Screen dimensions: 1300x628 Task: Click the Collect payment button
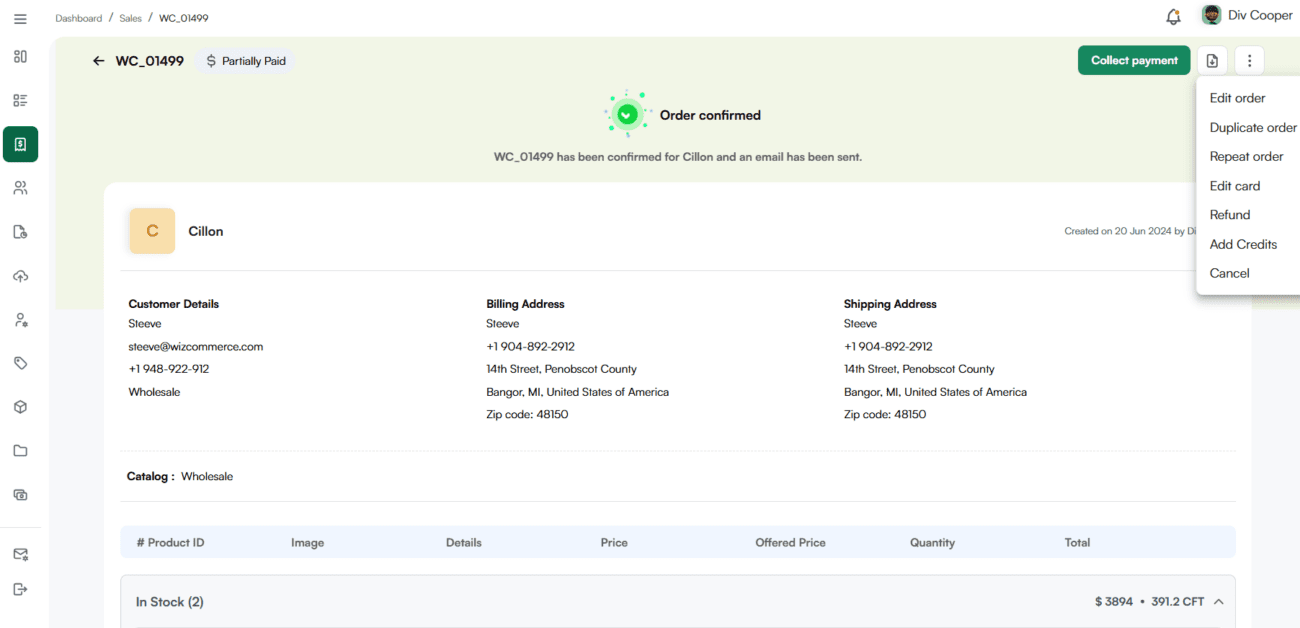[x=1133, y=61]
